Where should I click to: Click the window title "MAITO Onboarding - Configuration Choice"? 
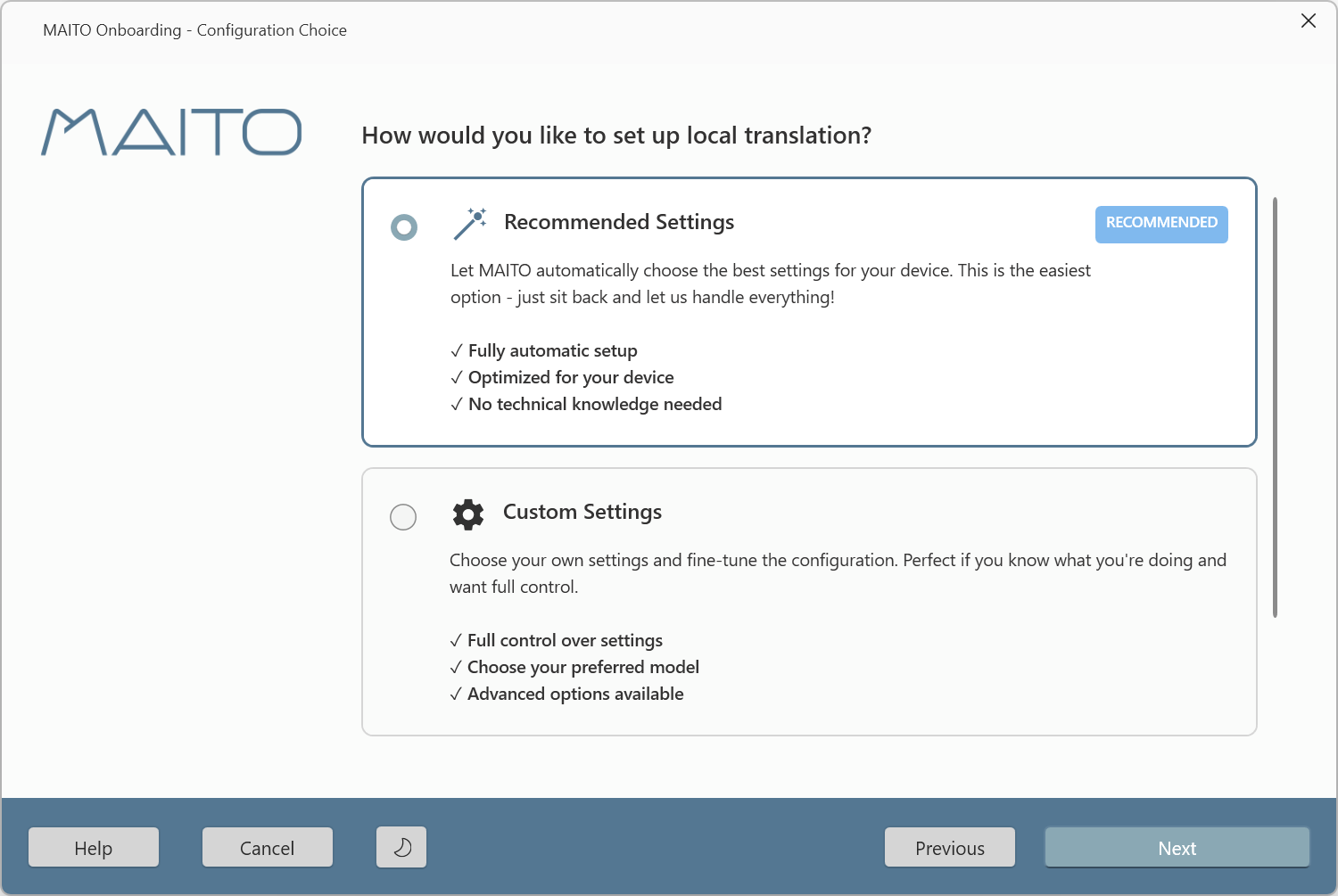[x=194, y=30]
